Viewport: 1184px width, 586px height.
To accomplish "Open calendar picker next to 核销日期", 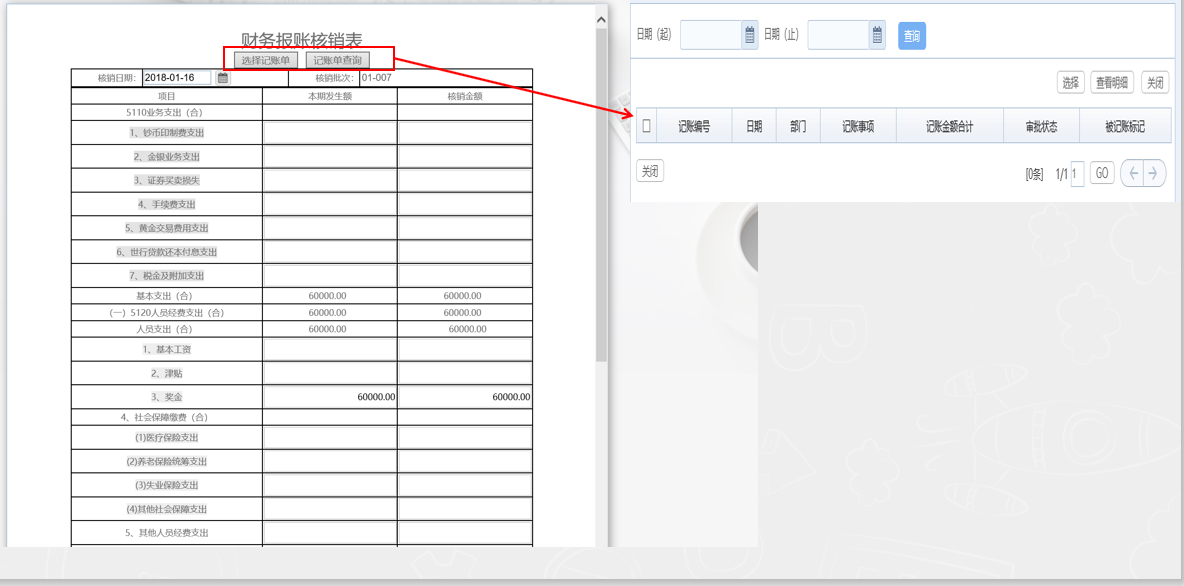I will click(223, 78).
